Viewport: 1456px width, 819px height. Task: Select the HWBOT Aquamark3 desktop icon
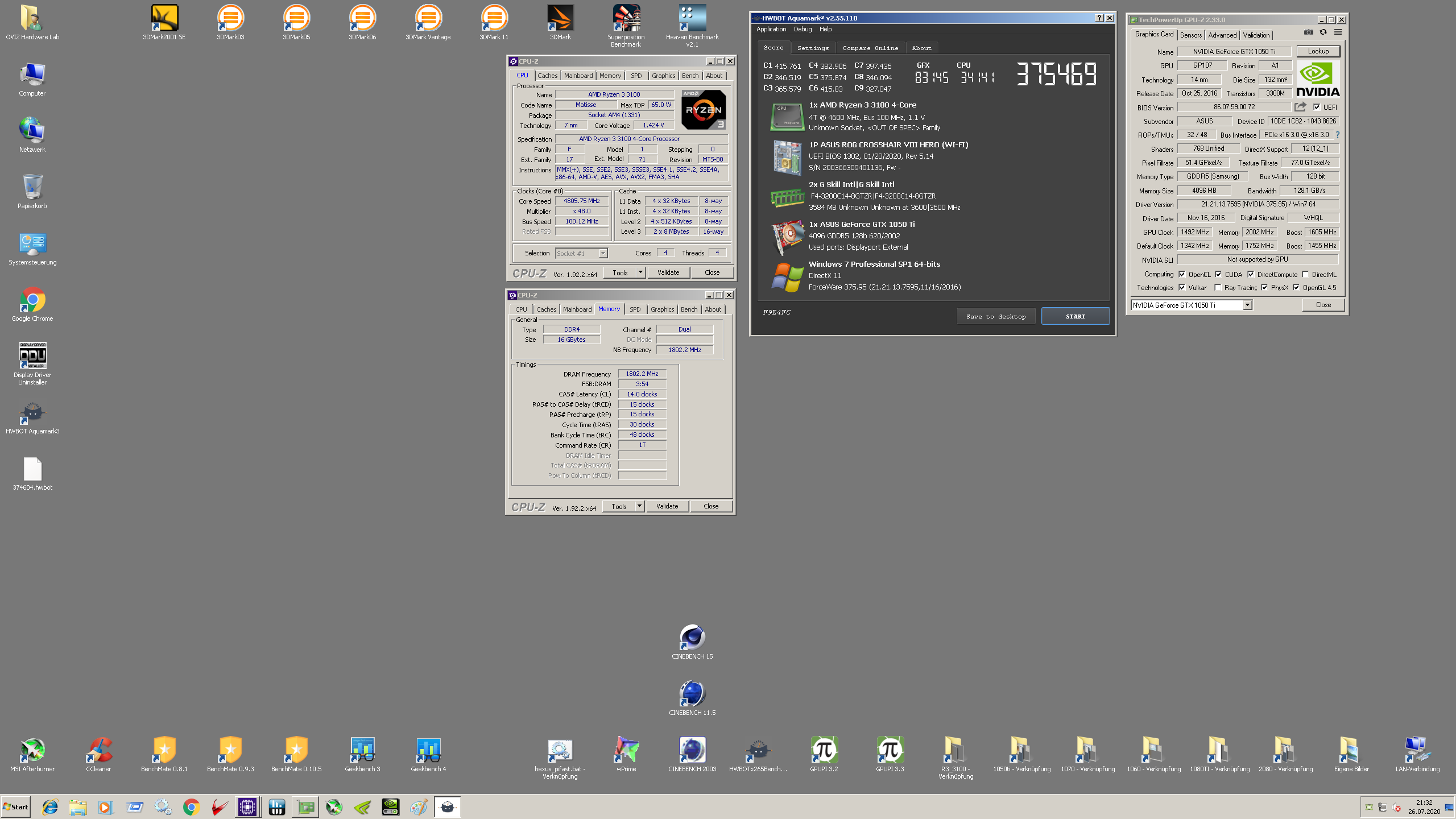pos(32,417)
